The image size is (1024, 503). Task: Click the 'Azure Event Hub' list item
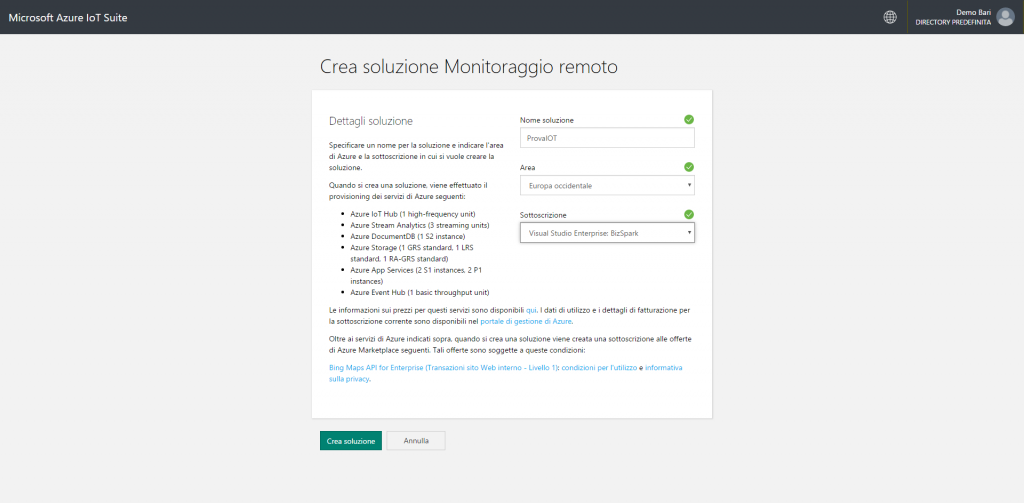419,292
